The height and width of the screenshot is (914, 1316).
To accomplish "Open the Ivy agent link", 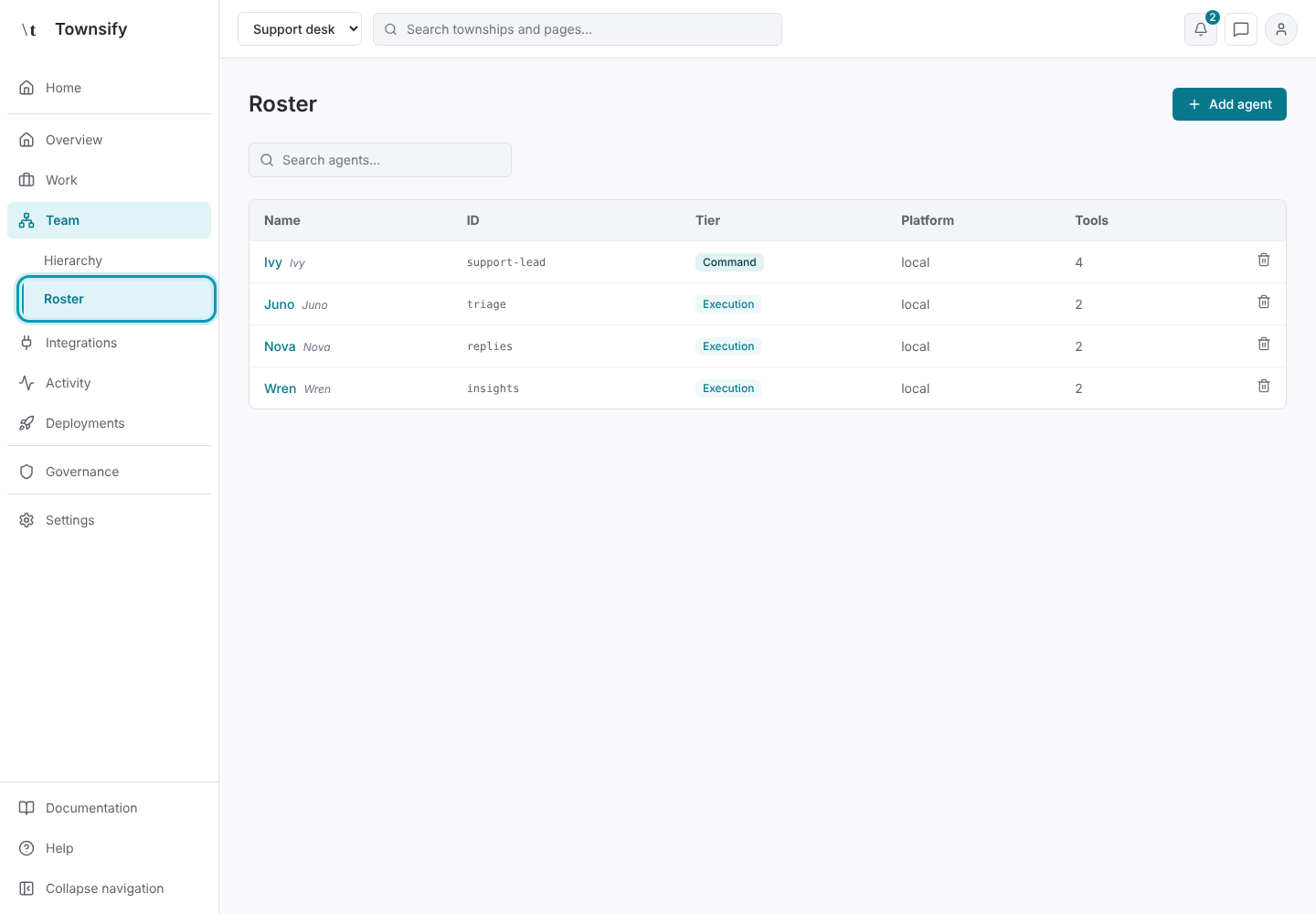I will pos(273,262).
